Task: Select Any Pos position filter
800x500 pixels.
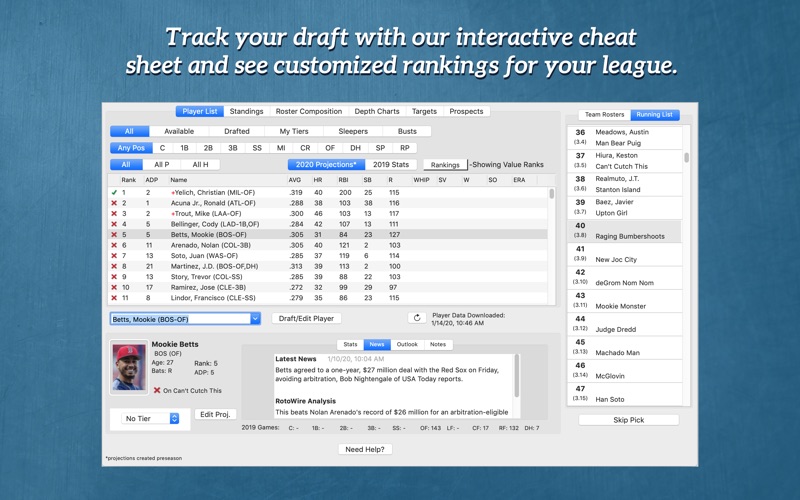Action: pyautogui.click(x=131, y=148)
